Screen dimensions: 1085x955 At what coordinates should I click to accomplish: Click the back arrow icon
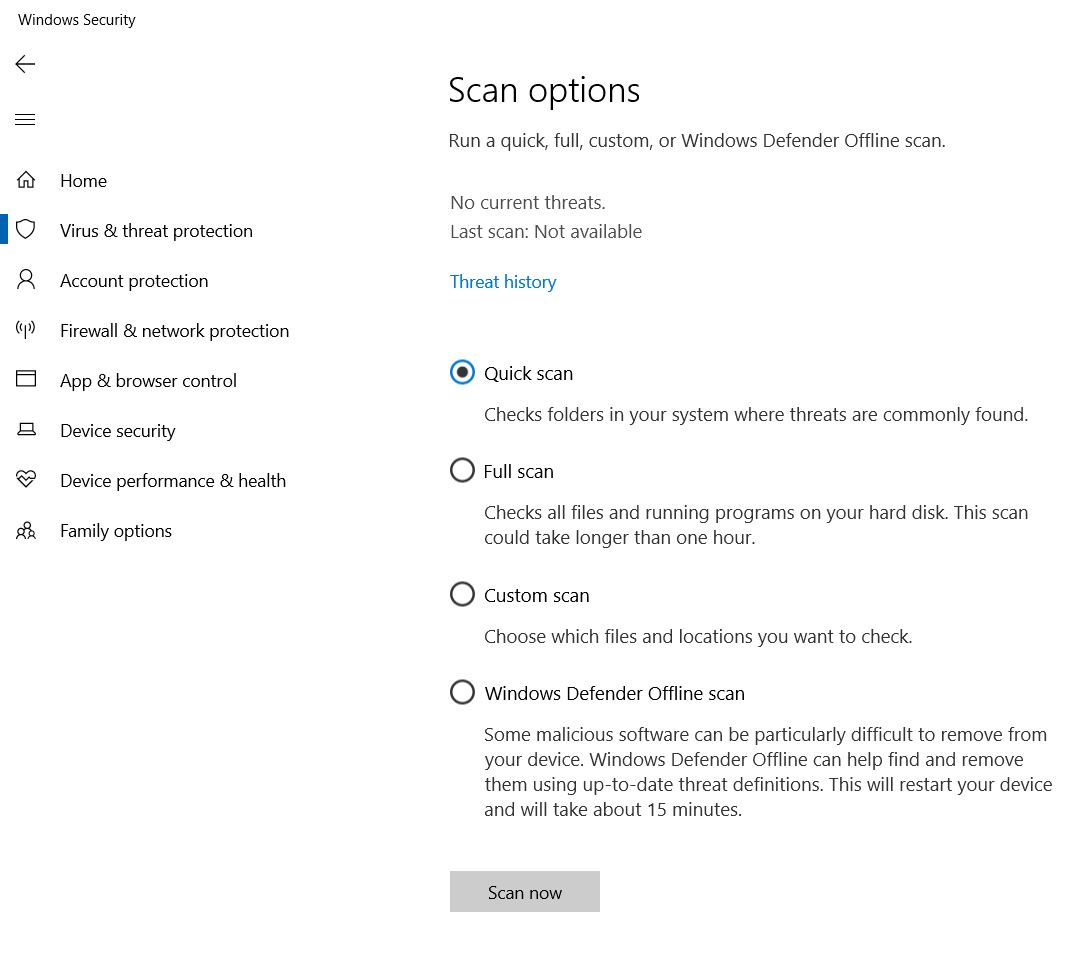25,64
